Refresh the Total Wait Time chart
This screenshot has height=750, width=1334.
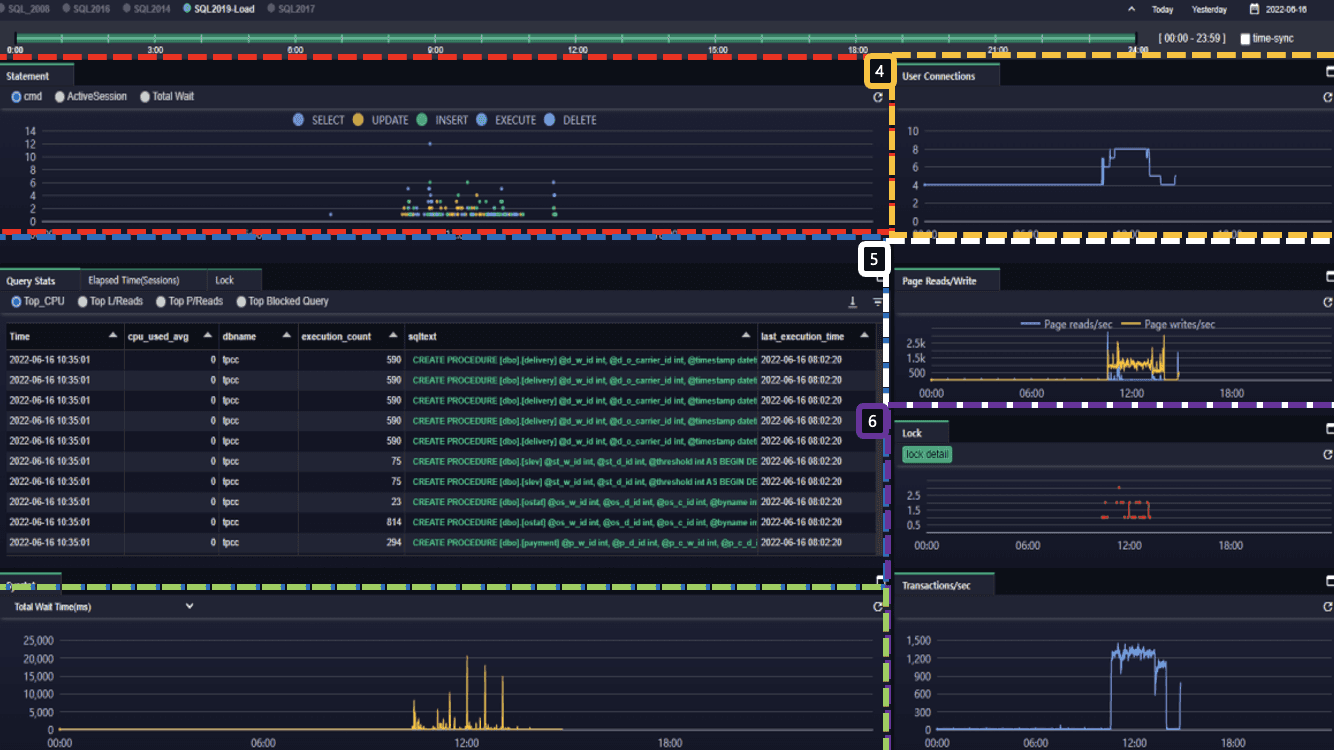coord(877,607)
